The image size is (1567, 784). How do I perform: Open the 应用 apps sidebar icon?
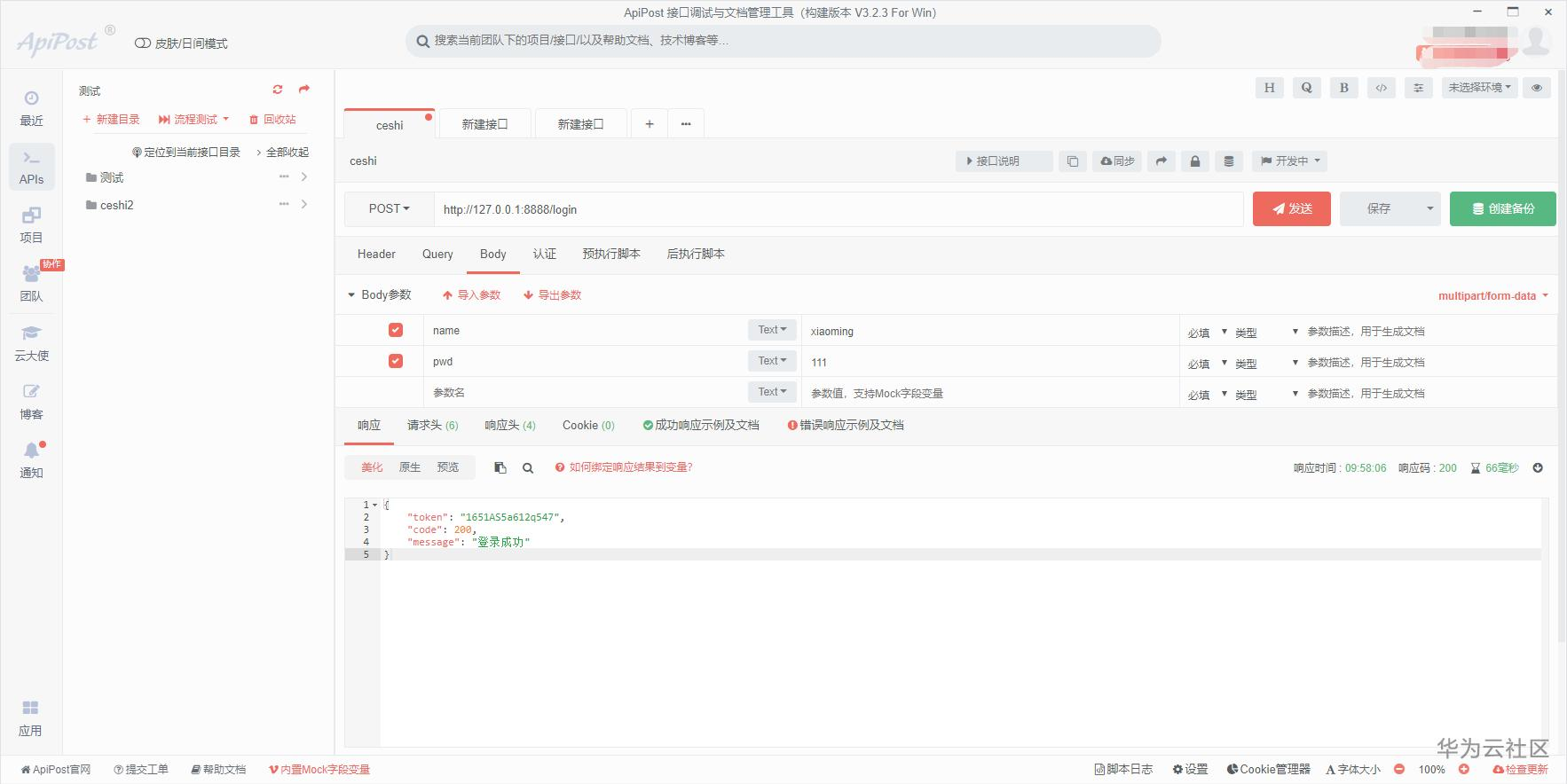[x=31, y=718]
